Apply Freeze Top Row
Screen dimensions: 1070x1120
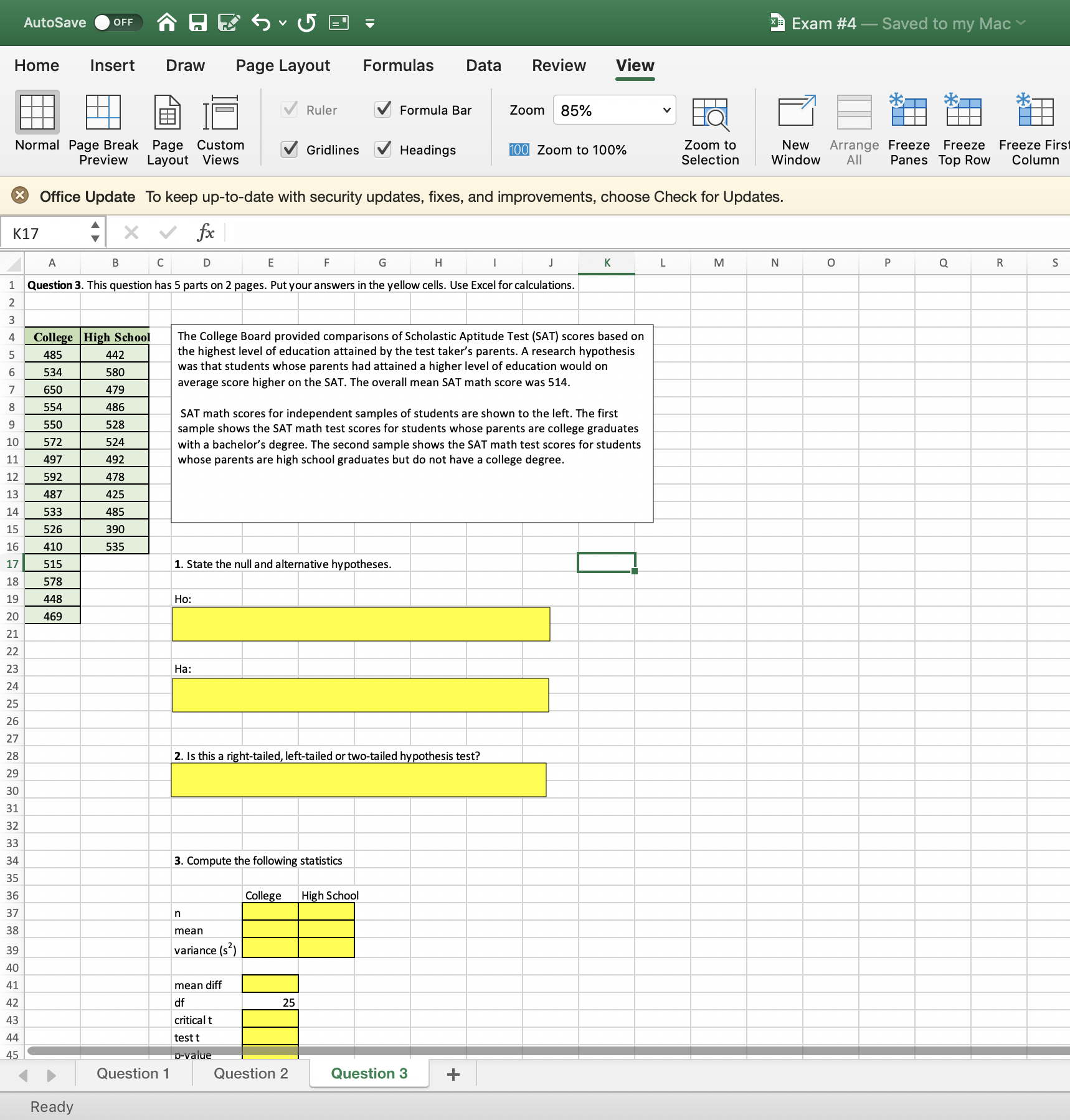(963, 125)
